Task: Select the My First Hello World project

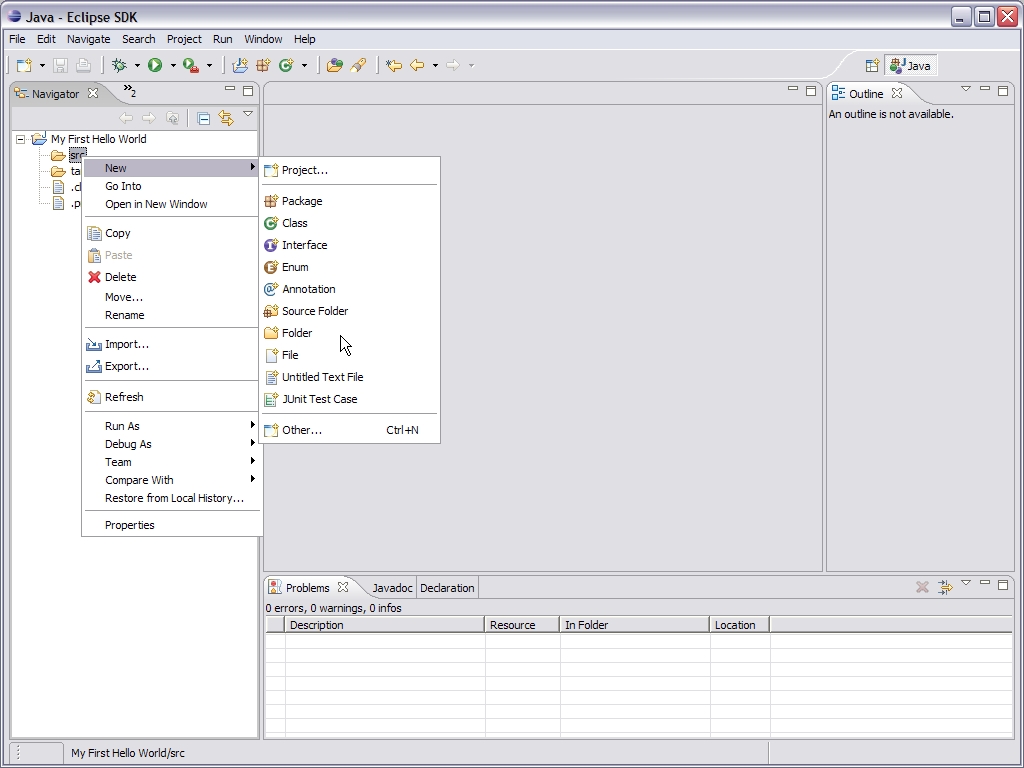Action: click(x=99, y=139)
